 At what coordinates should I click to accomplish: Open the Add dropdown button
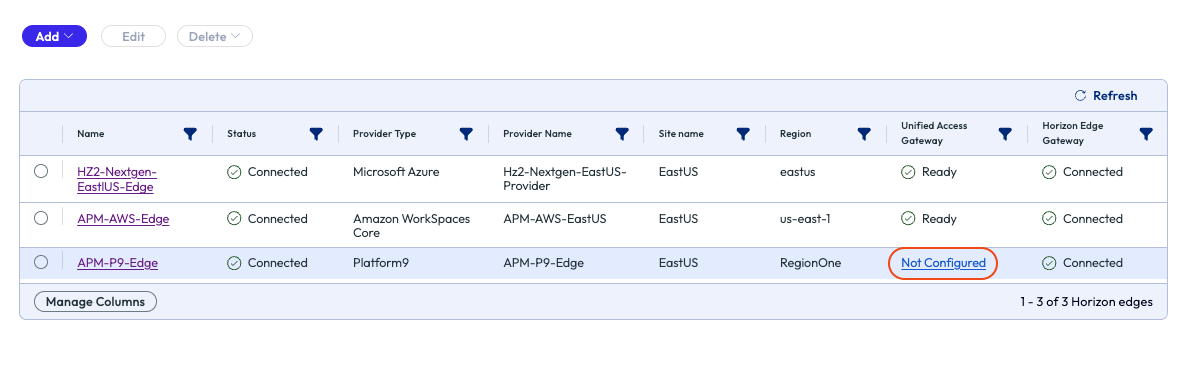pyautogui.click(x=54, y=36)
